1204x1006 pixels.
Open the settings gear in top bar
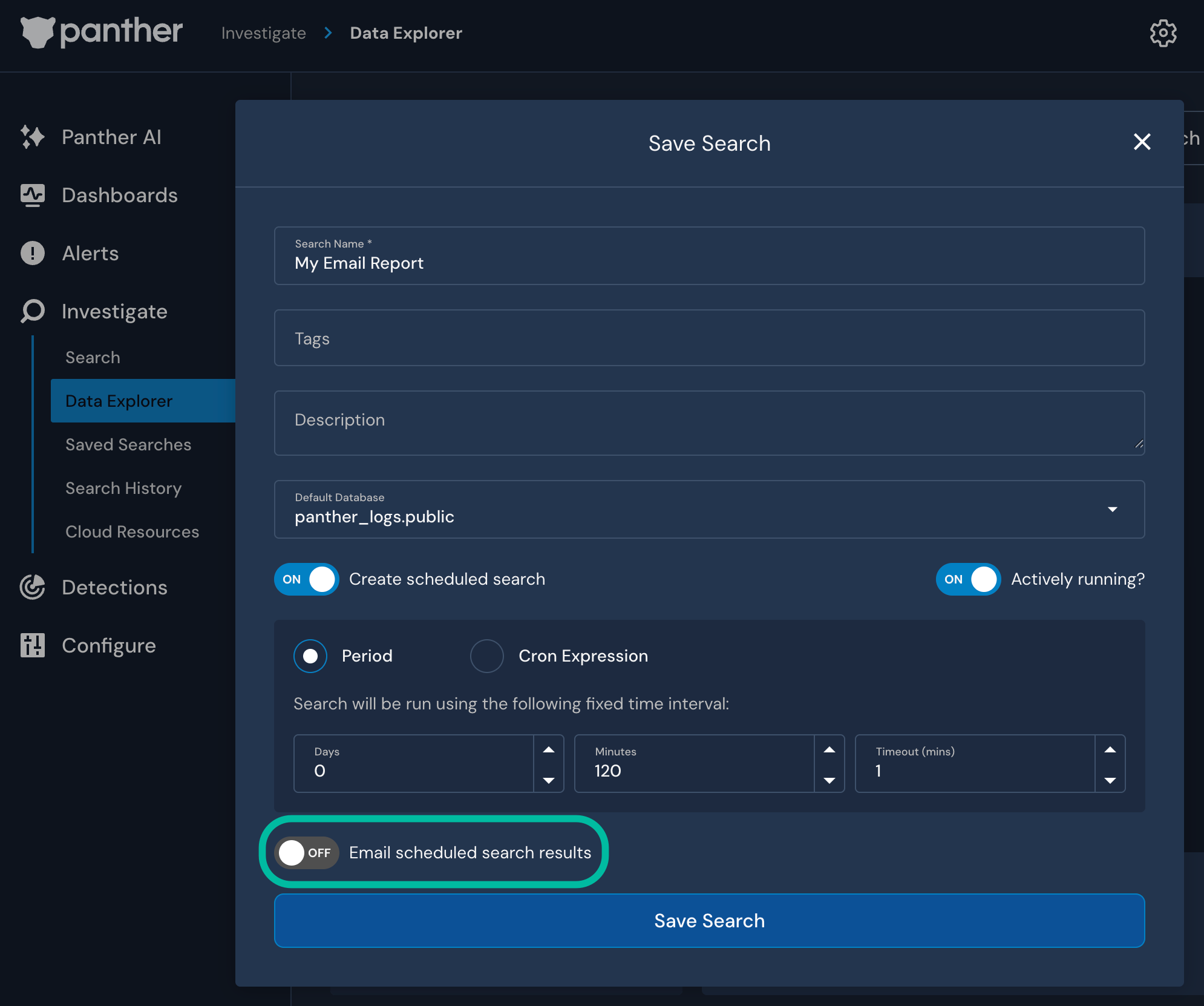point(1163,33)
